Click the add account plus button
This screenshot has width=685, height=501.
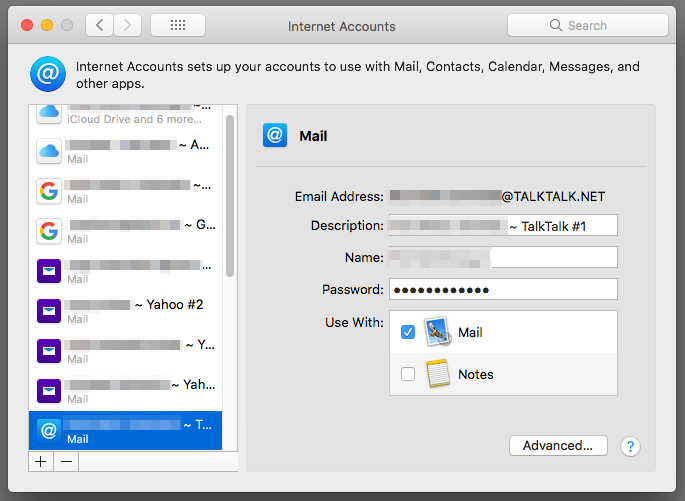(x=41, y=462)
